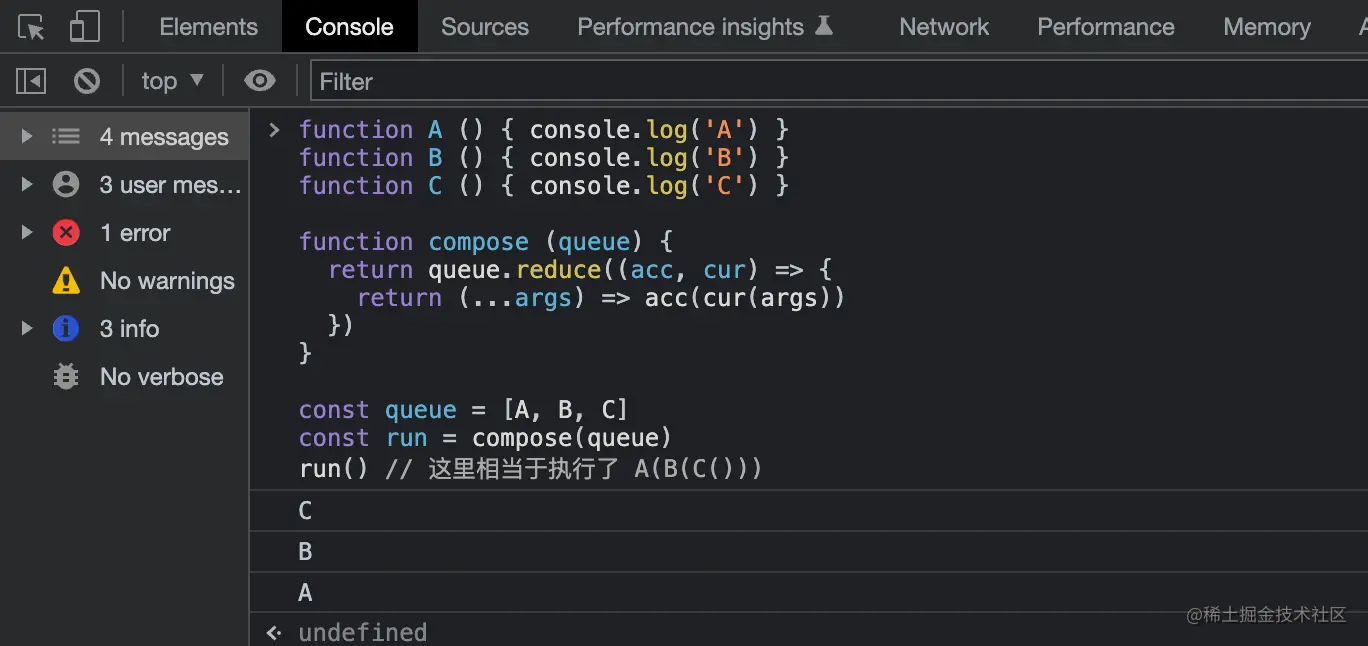This screenshot has width=1368, height=646.
Task: Click the user messages avatar icon
Action: [x=66, y=185]
